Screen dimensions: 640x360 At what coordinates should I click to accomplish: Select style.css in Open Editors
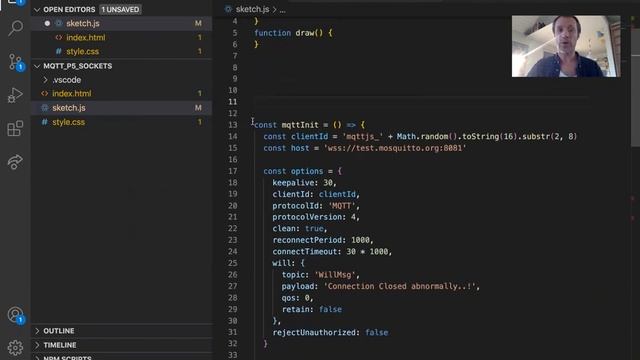[122, 51]
